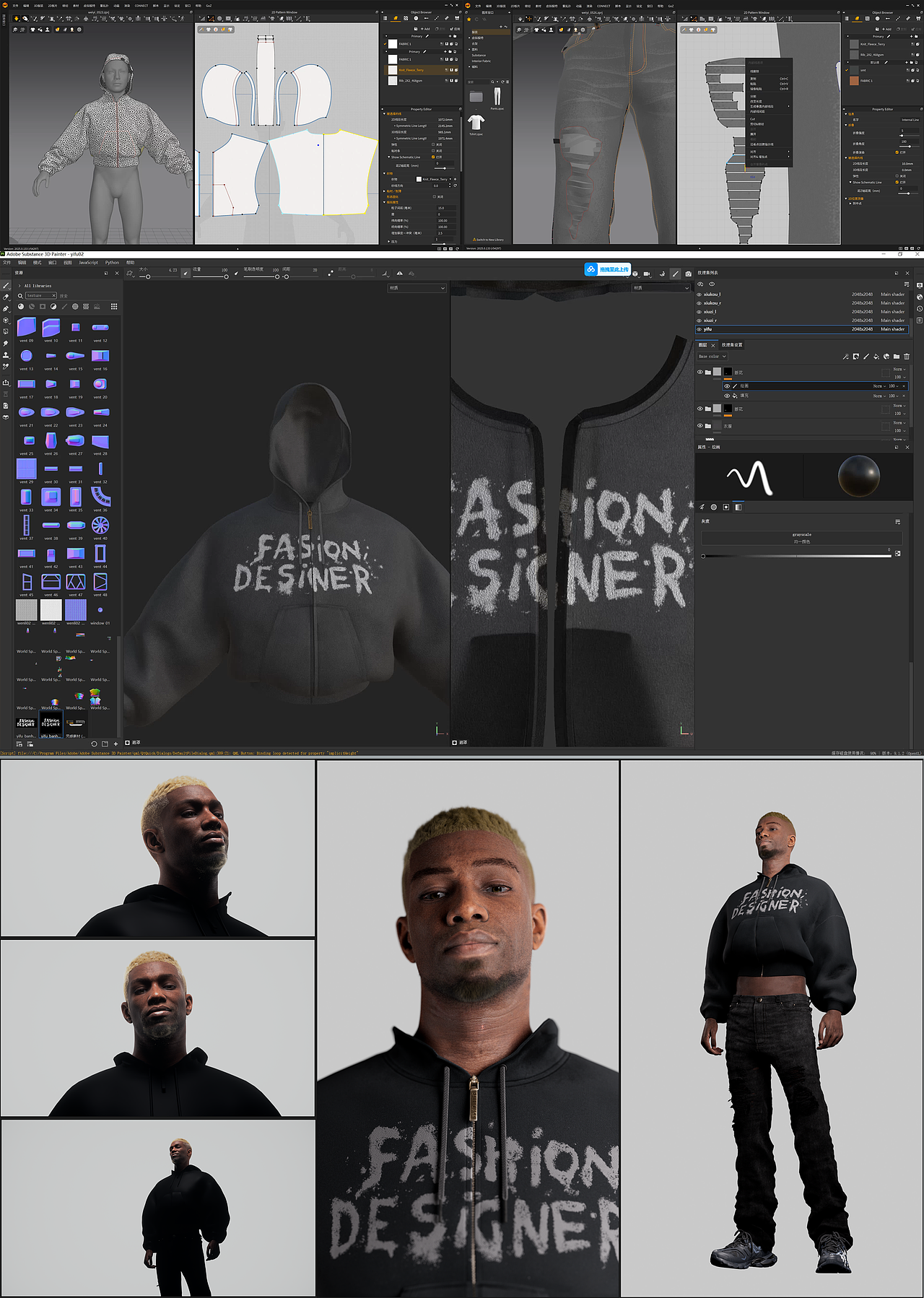Open the 编辑 menu in Substance Painter
This screenshot has width=924, height=1298.
tap(22, 263)
